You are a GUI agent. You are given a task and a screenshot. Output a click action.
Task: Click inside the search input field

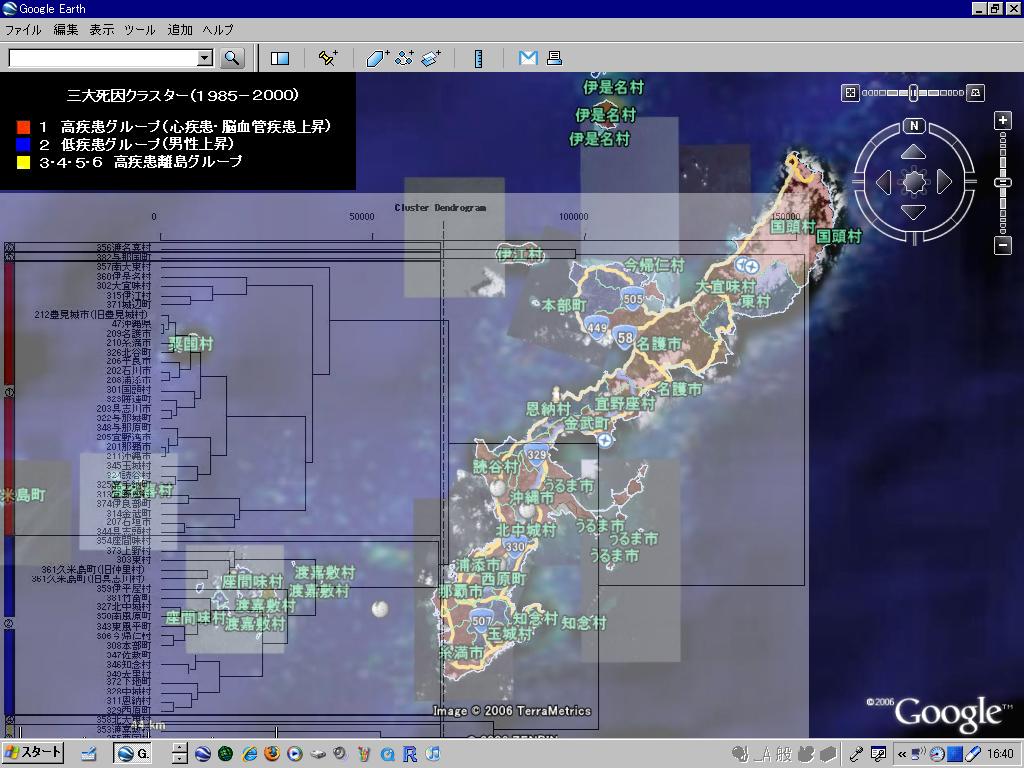pyautogui.click(x=102, y=58)
